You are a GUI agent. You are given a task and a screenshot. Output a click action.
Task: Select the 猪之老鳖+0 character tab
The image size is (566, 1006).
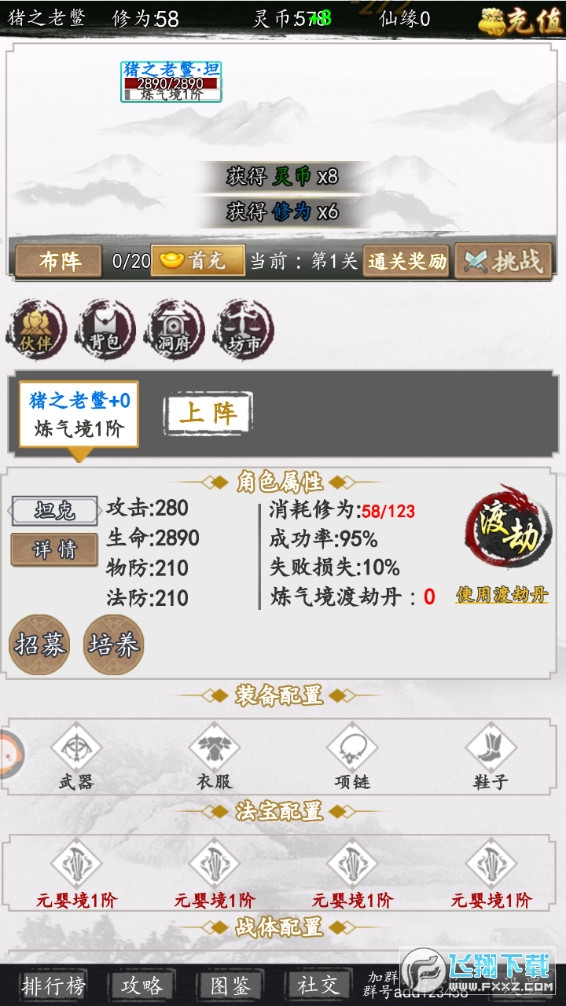click(x=79, y=414)
